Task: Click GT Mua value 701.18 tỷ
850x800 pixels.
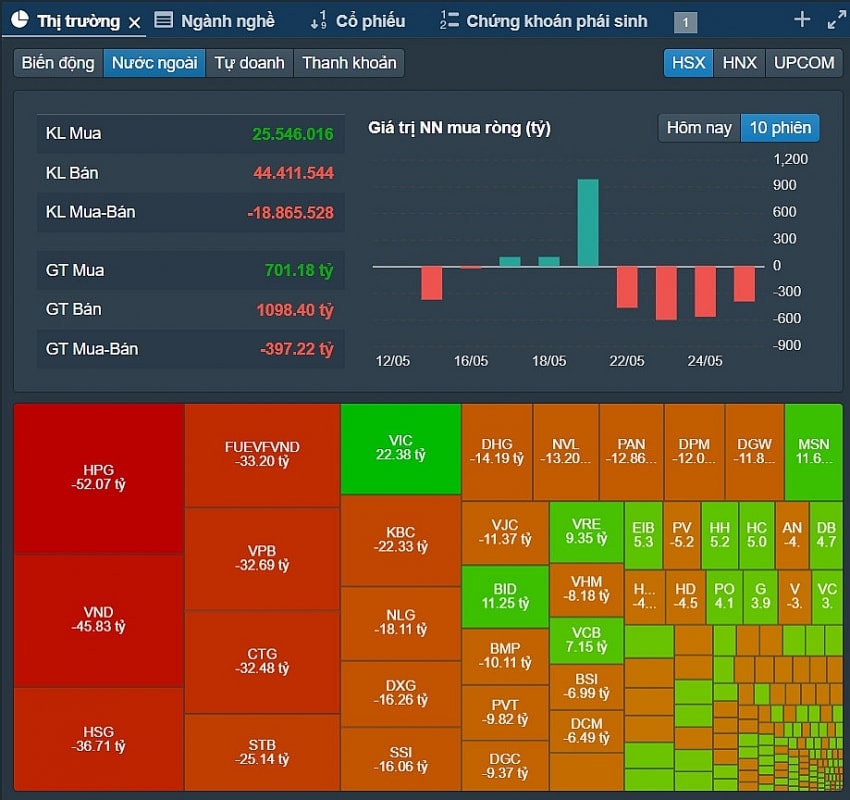Action: pos(299,270)
